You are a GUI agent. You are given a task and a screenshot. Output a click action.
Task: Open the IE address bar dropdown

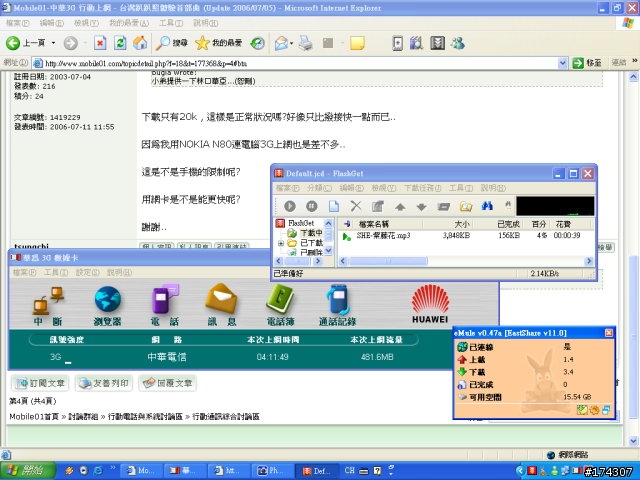click(562, 63)
